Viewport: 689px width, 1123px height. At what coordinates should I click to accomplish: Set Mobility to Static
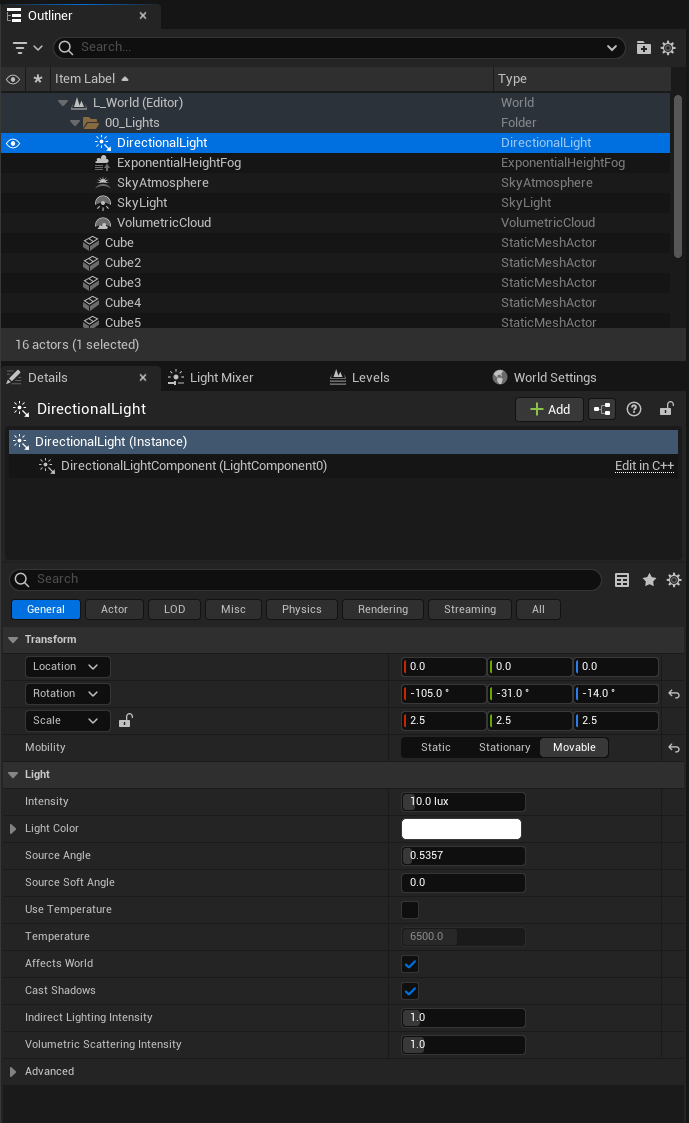click(x=435, y=747)
